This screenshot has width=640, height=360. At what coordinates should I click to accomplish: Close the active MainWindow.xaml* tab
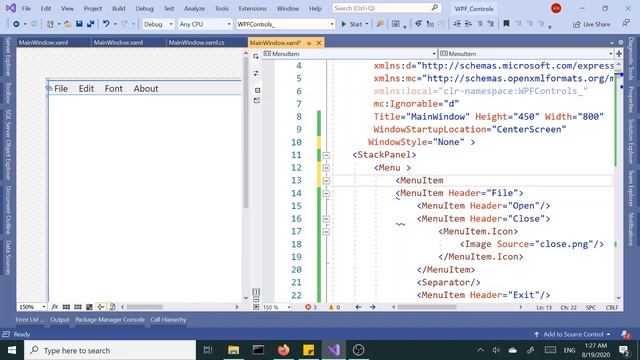319,43
